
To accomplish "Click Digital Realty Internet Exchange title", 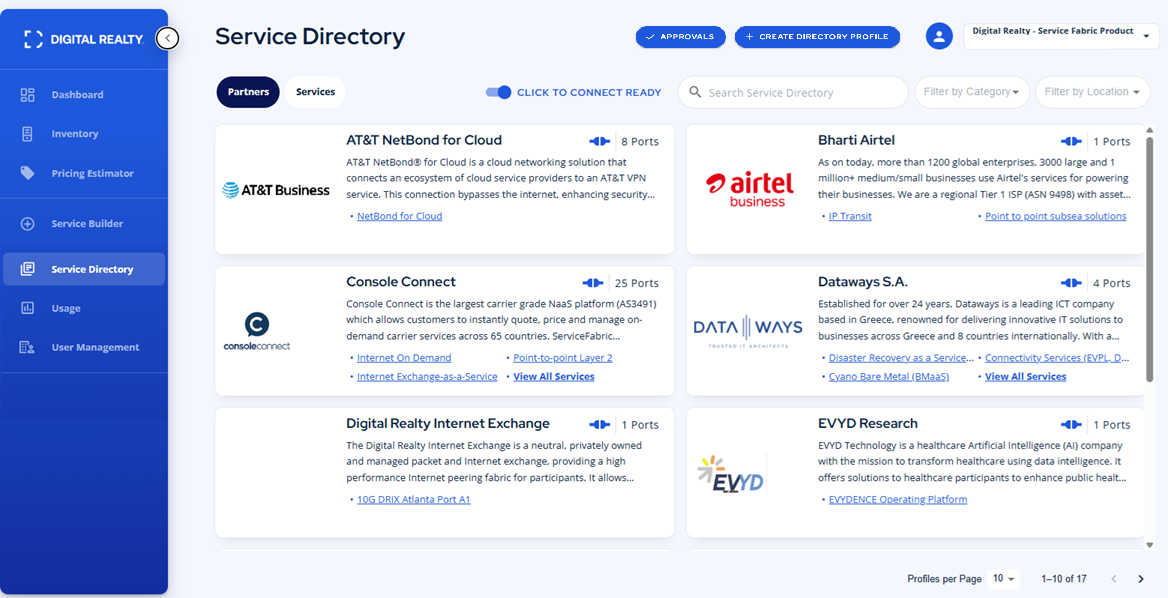I will tap(448, 423).
